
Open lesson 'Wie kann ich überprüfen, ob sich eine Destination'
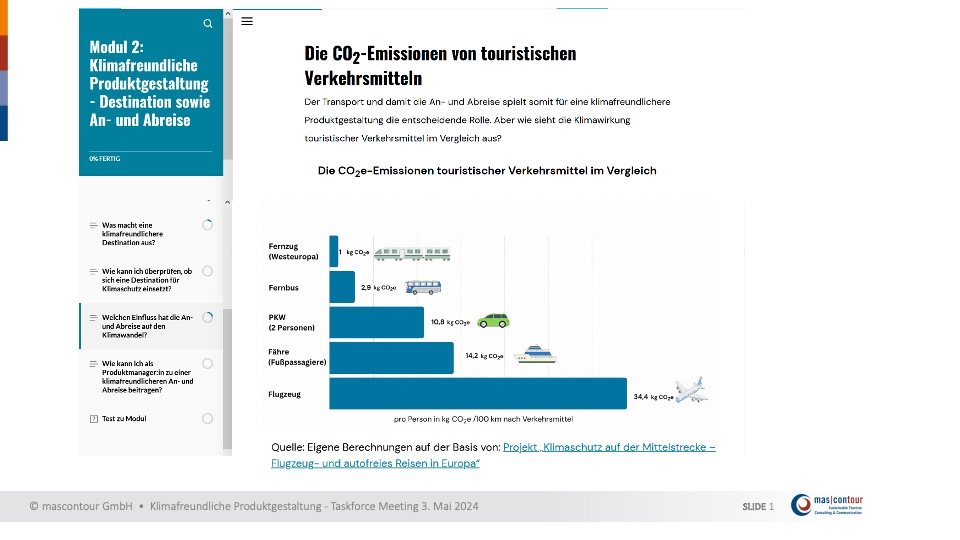[x=147, y=280]
